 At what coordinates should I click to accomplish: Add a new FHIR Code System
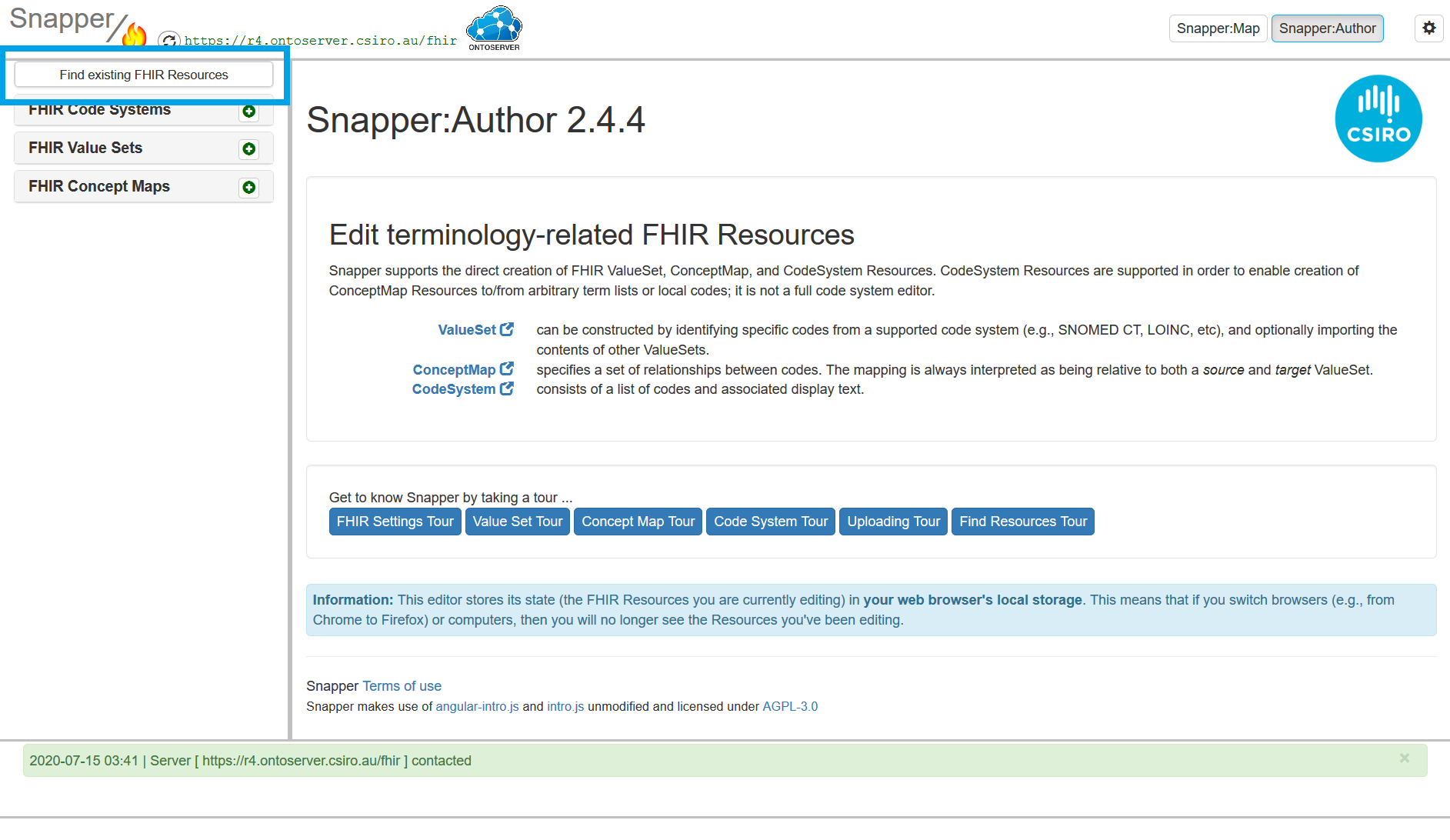click(x=248, y=112)
